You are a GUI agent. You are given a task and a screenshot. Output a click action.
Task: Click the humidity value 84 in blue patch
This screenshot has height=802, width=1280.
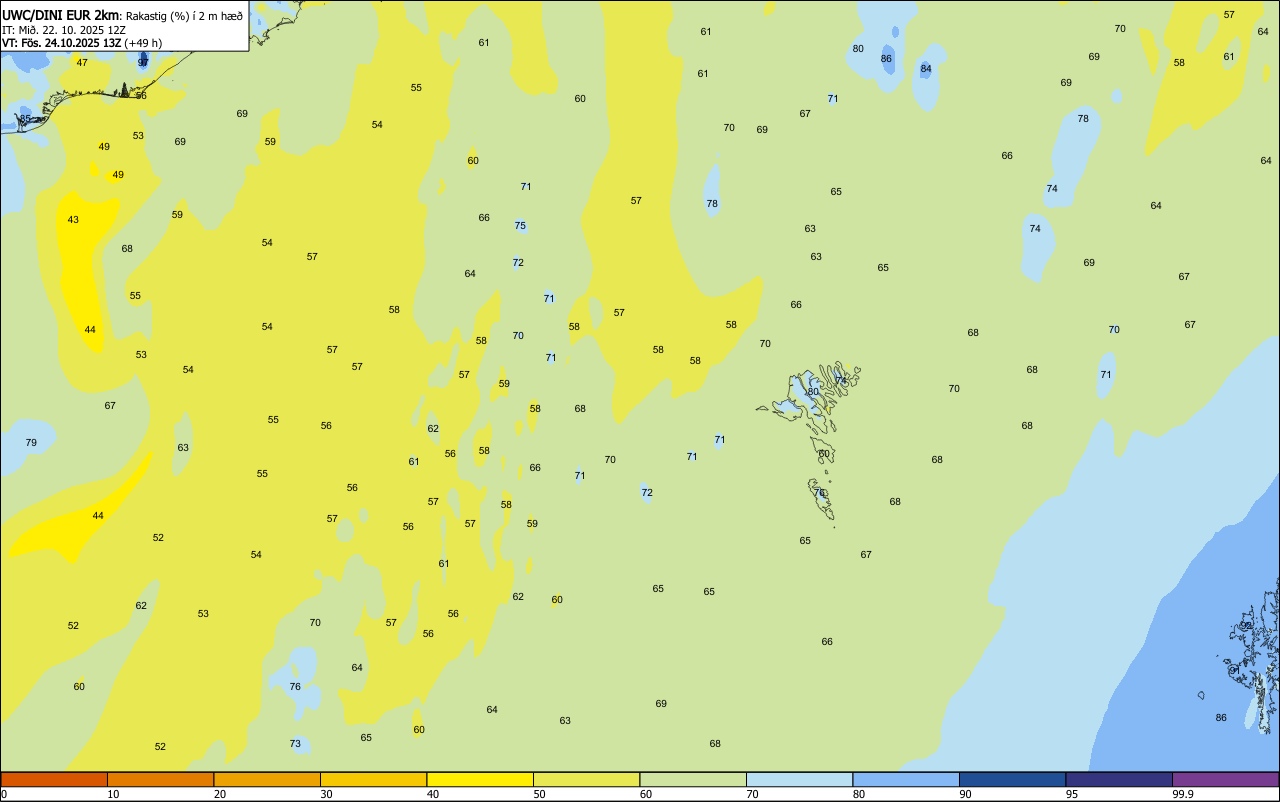[x=926, y=69]
